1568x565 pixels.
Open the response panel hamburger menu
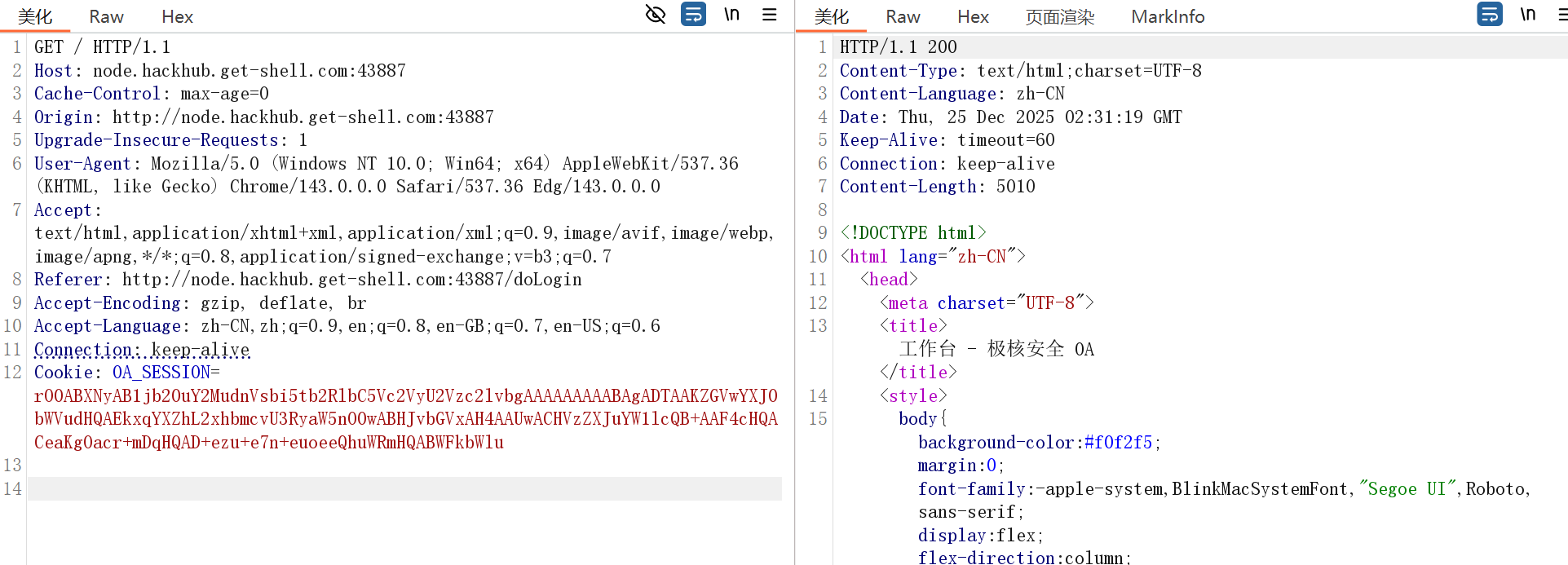(x=1562, y=14)
